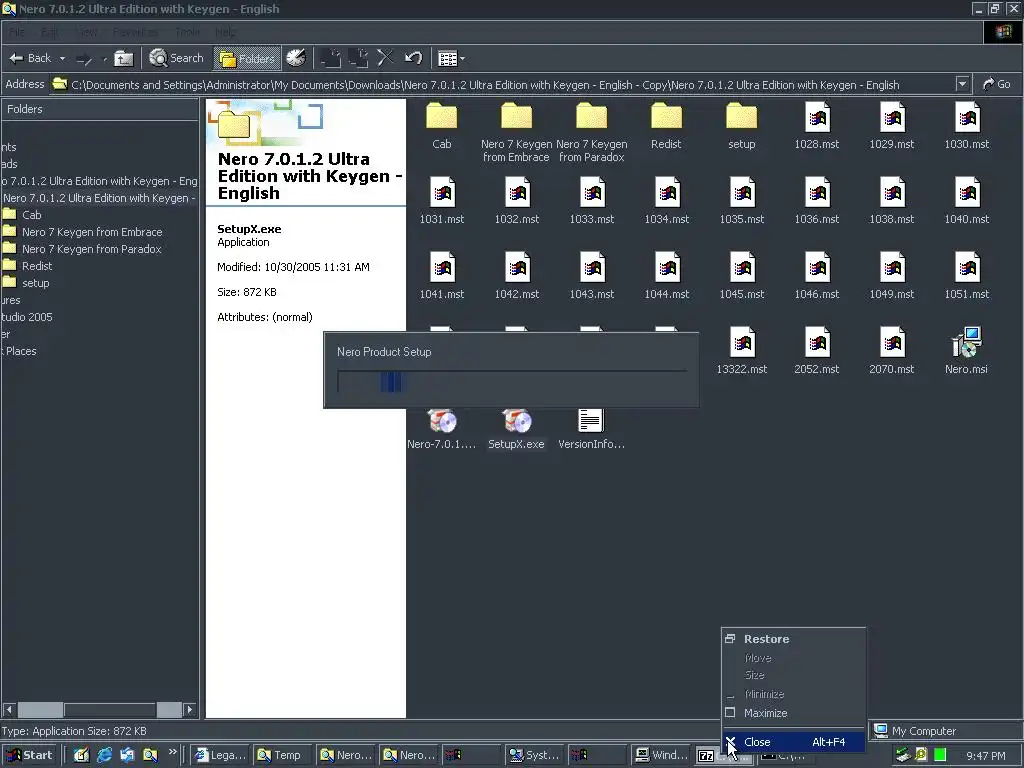Open the Start menu
The height and width of the screenshot is (768, 1024).
pos(29,755)
